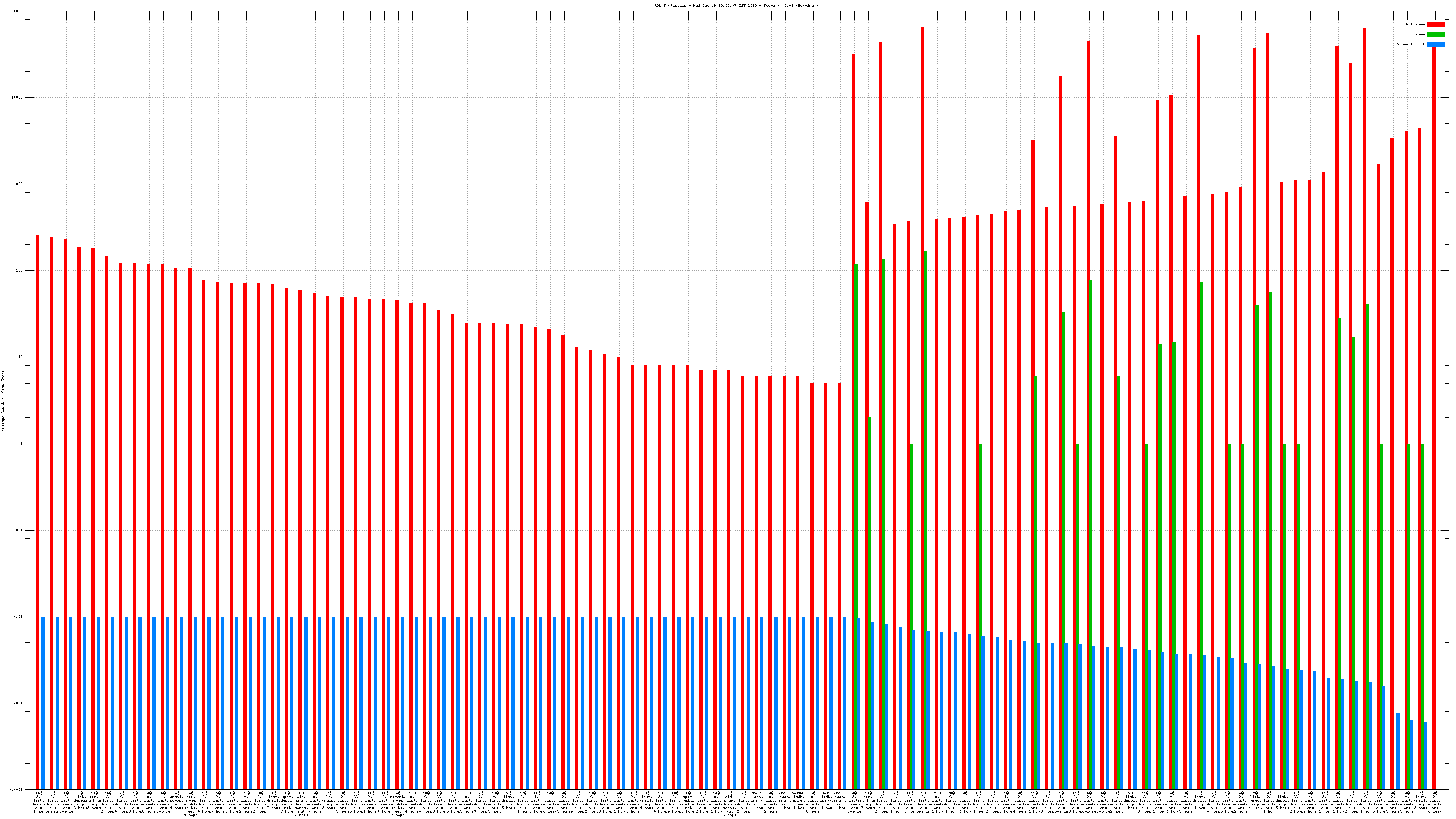Click the blue Score (0..1) legend swatch
1456x819 pixels.
[1435, 44]
